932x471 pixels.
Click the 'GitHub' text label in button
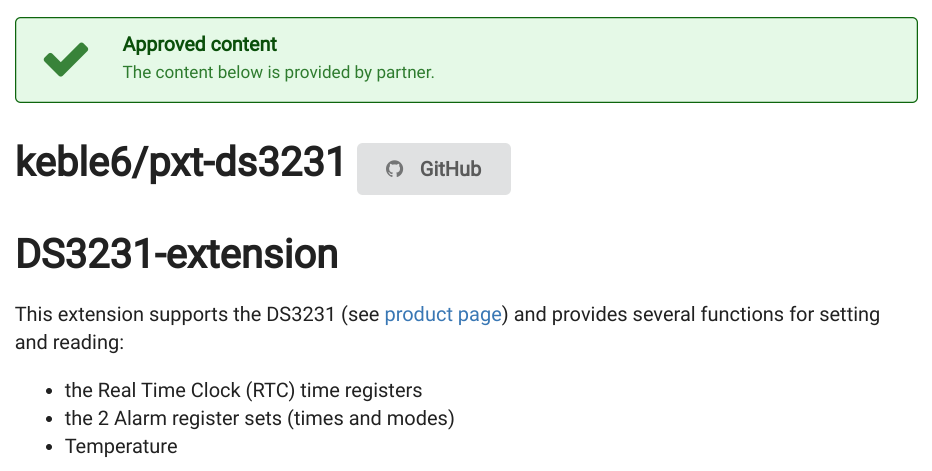450,169
